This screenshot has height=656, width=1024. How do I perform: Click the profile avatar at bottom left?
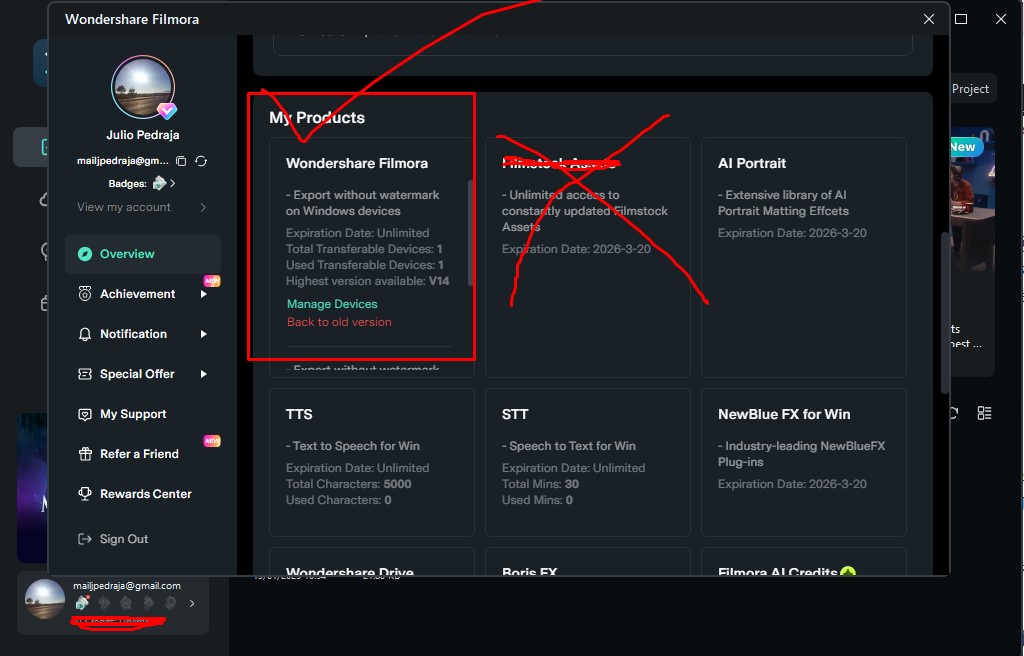click(45, 599)
